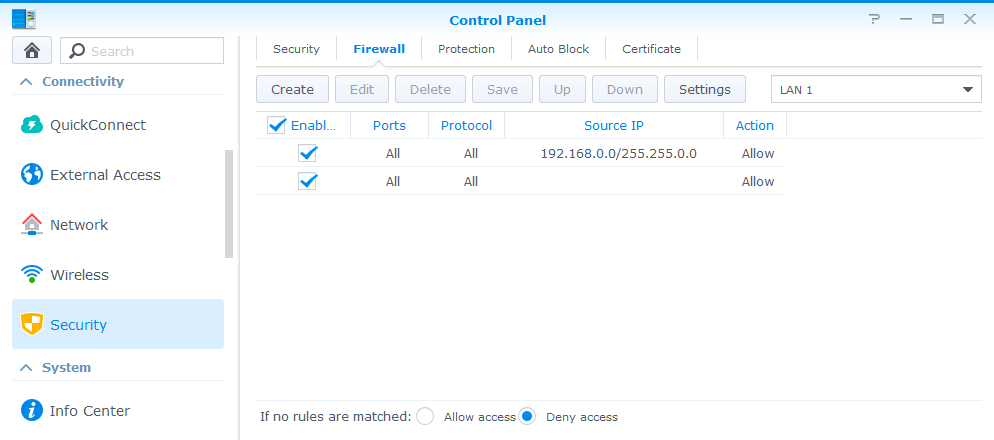Click the Wireless signal icon

(32, 275)
